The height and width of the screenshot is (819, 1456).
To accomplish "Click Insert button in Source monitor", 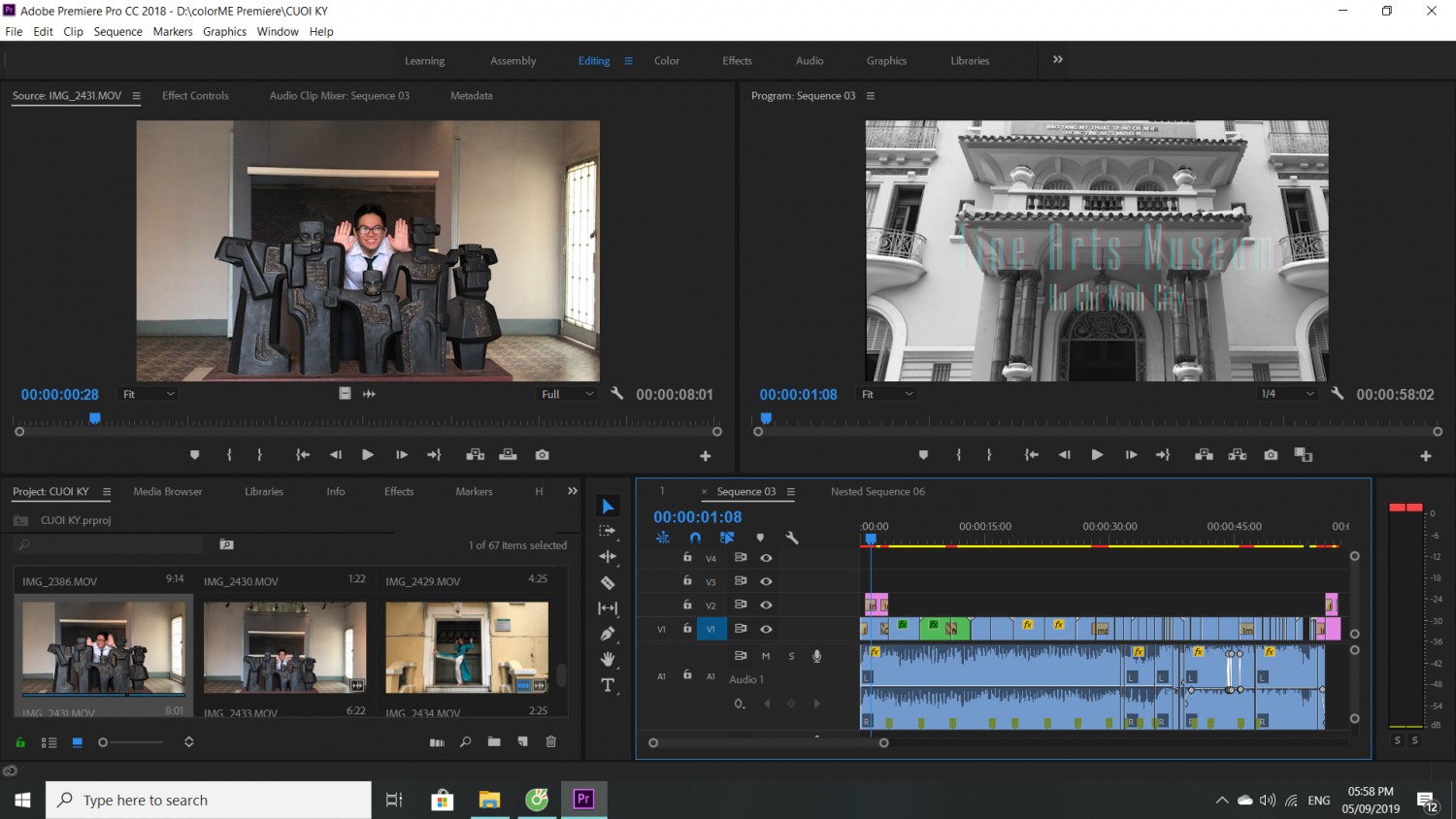I will (x=475, y=454).
